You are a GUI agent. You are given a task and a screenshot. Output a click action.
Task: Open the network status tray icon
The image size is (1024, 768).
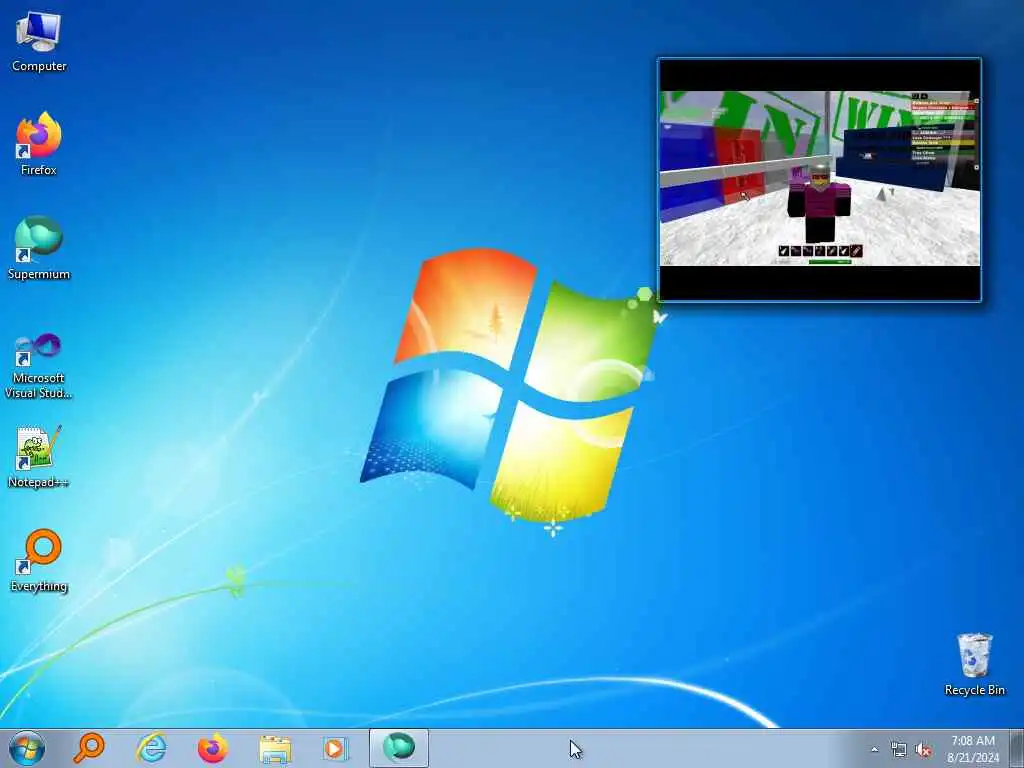[x=899, y=750]
